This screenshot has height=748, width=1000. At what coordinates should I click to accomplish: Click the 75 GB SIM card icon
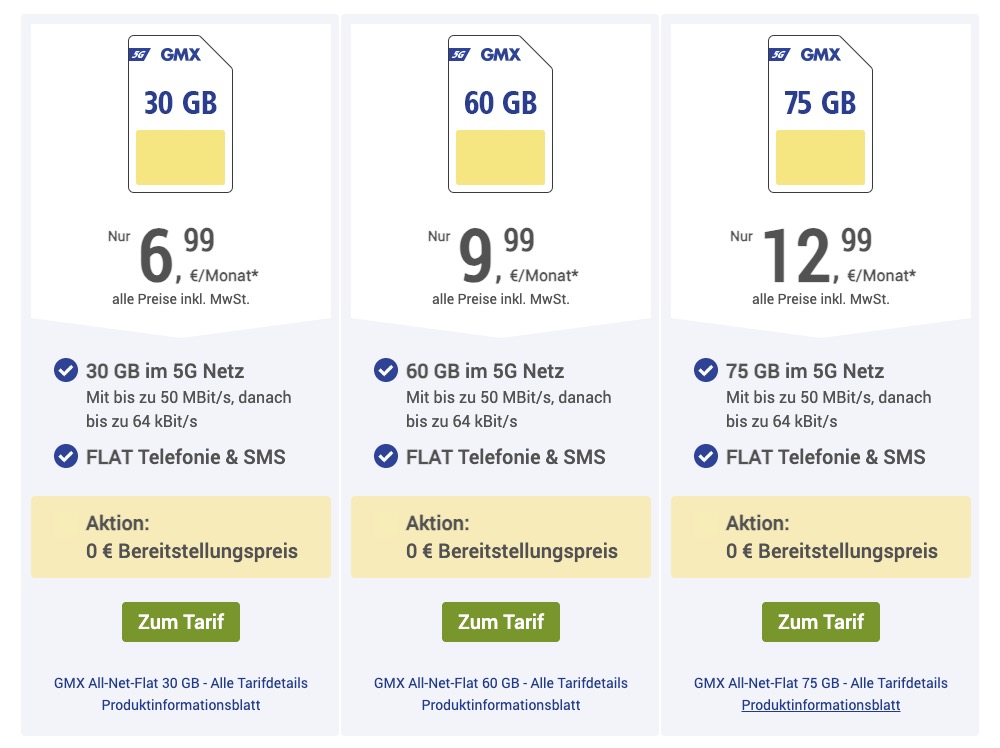[820, 113]
